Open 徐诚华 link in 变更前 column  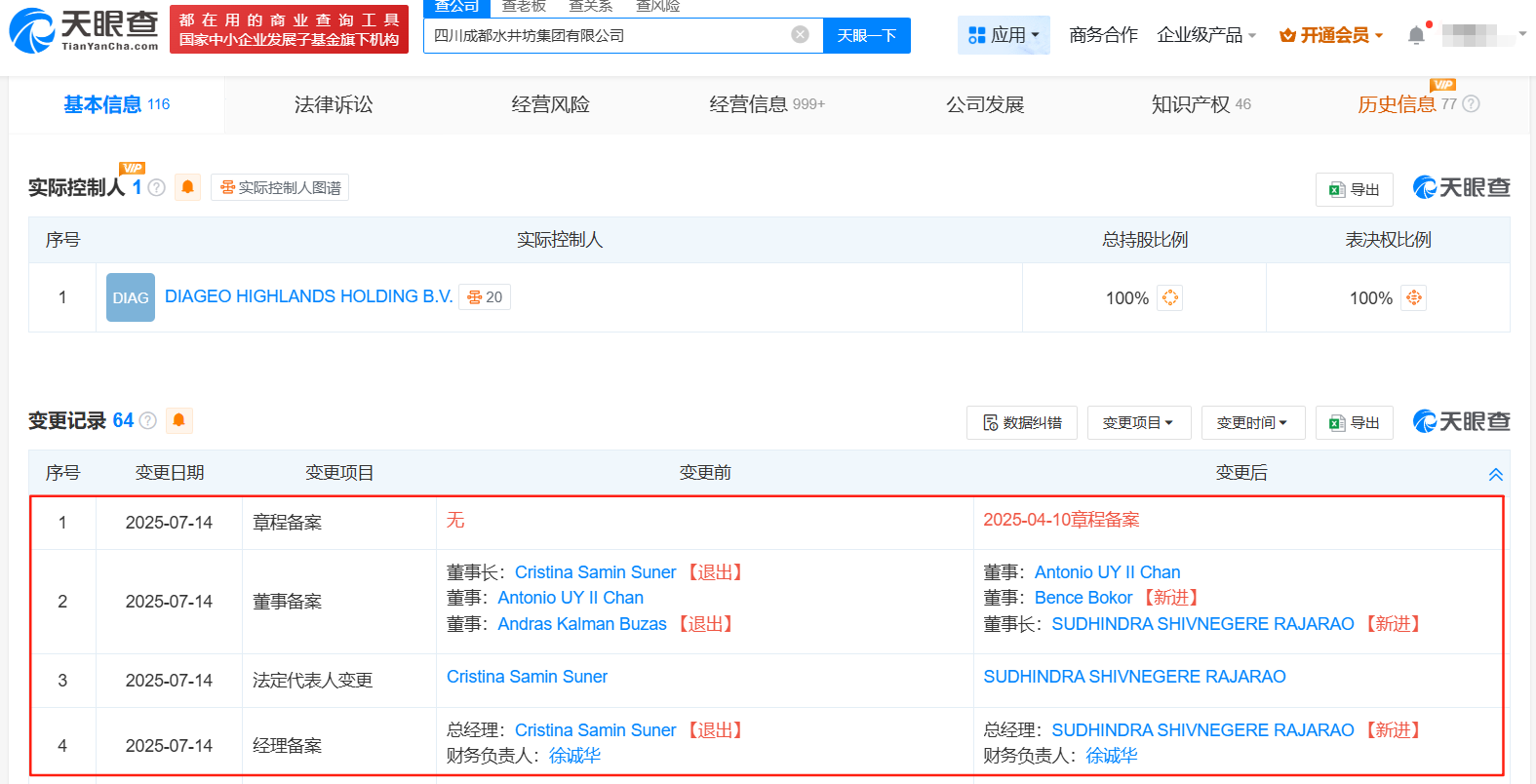574,756
